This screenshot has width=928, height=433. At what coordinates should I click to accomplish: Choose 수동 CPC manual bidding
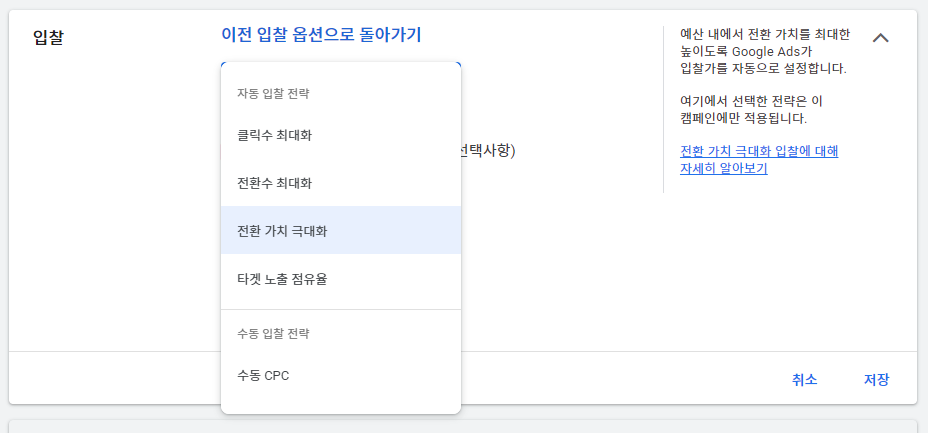pyautogui.click(x=263, y=376)
